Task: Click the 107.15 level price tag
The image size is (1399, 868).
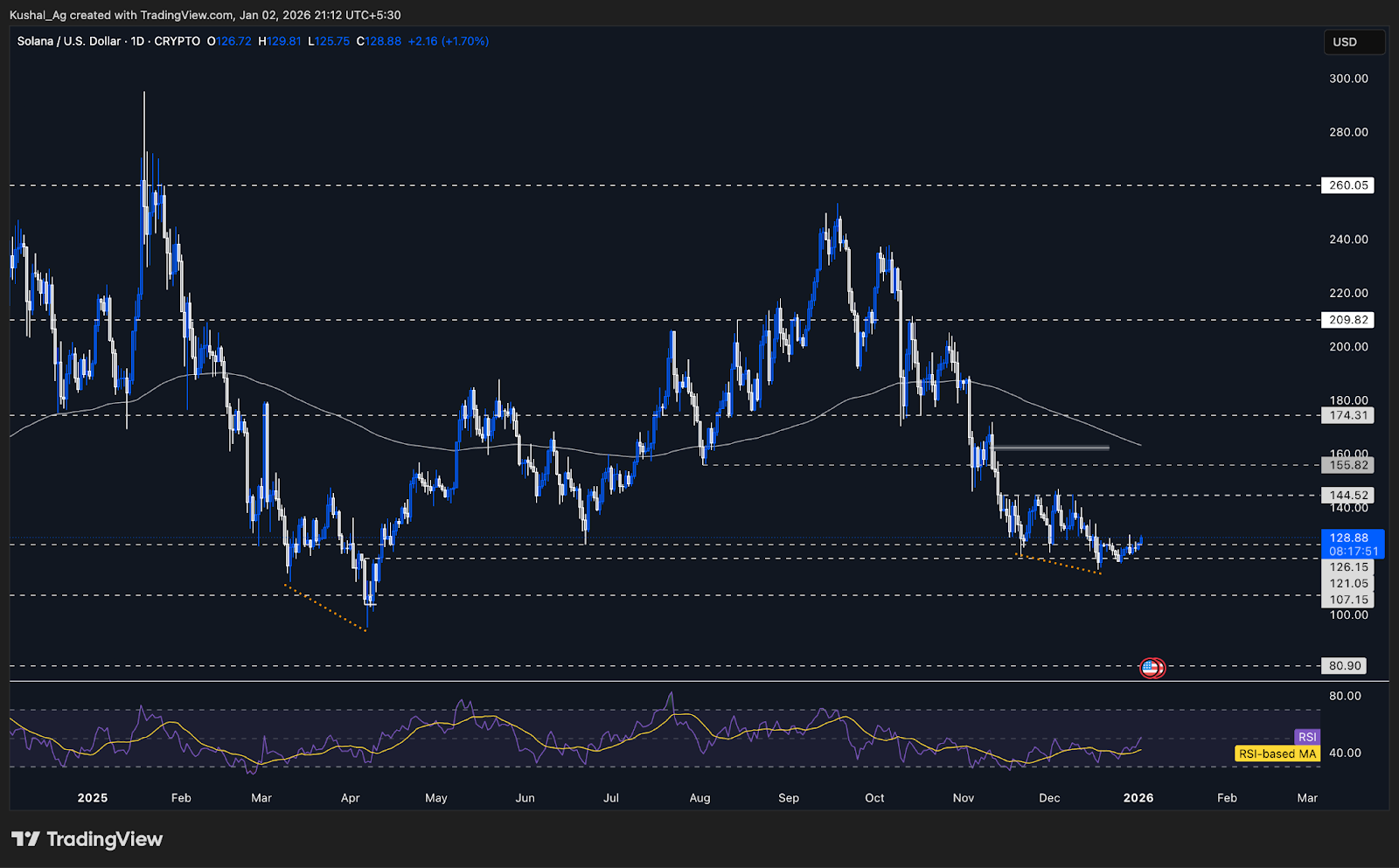Action: (x=1347, y=600)
